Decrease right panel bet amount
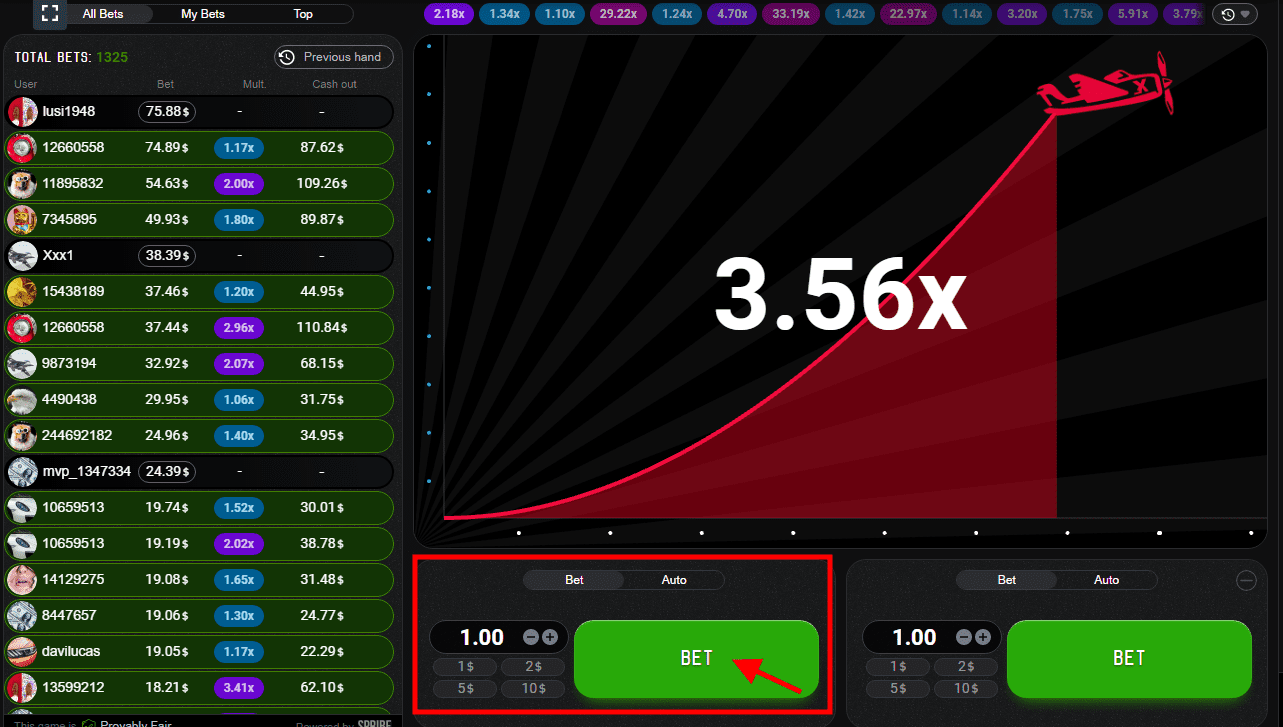Image resolution: width=1283 pixels, height=727 pixels. pos(964,637)
